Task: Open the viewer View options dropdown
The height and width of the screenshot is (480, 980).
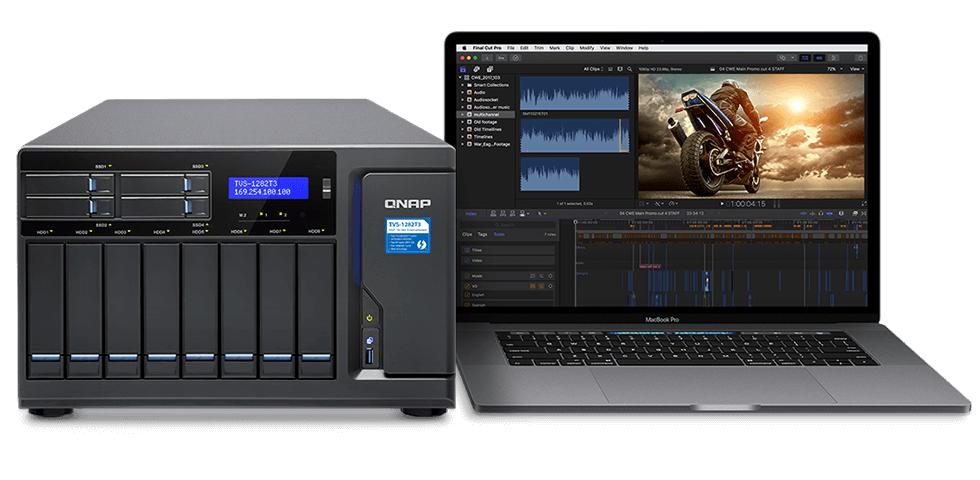Action: pos(858,69)
